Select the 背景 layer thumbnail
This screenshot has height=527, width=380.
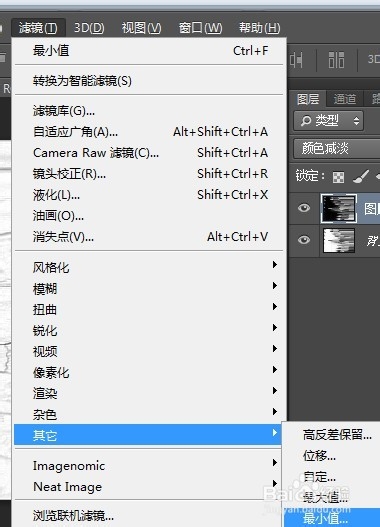pos(339,240)
